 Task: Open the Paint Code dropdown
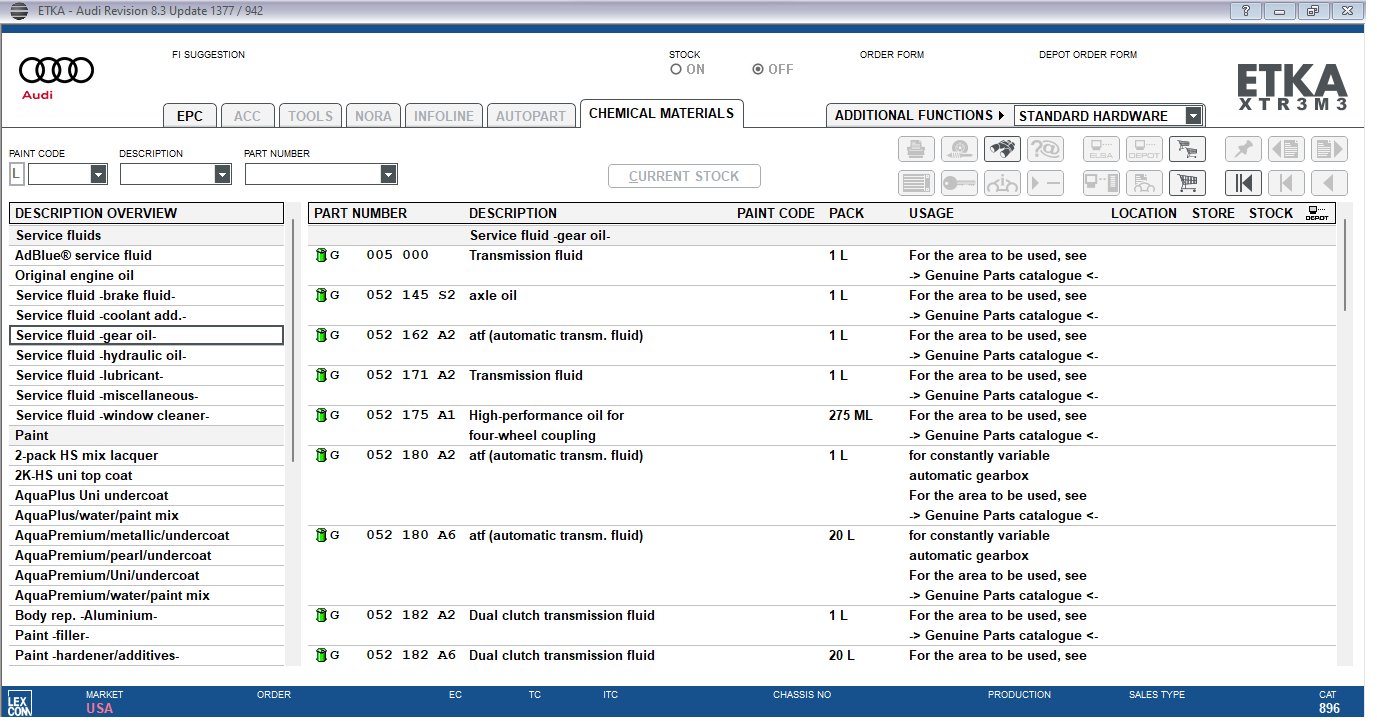[x=98, y=175]
